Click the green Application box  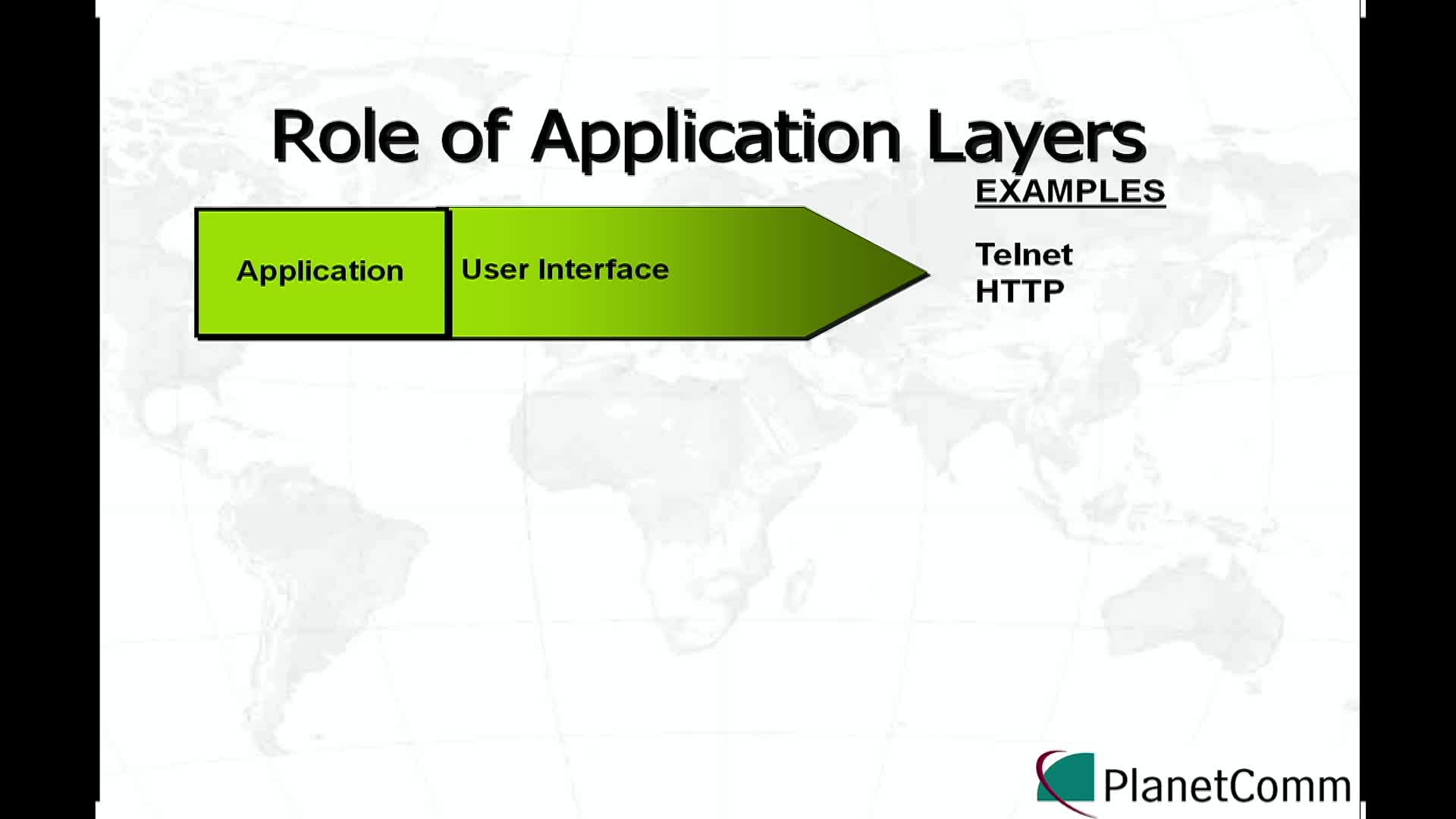tap(320, 270)
